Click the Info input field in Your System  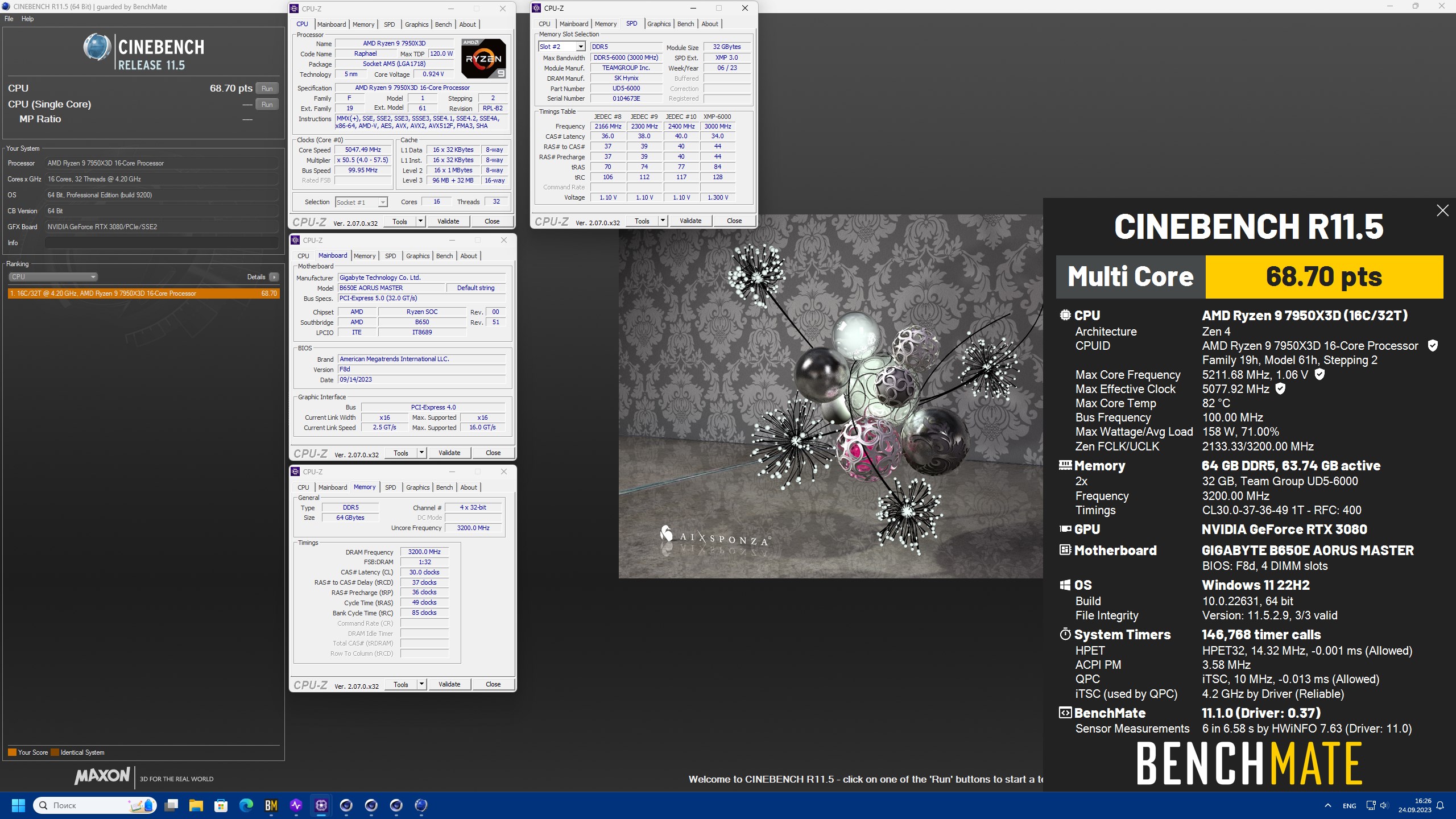click(x=162, y=243)
